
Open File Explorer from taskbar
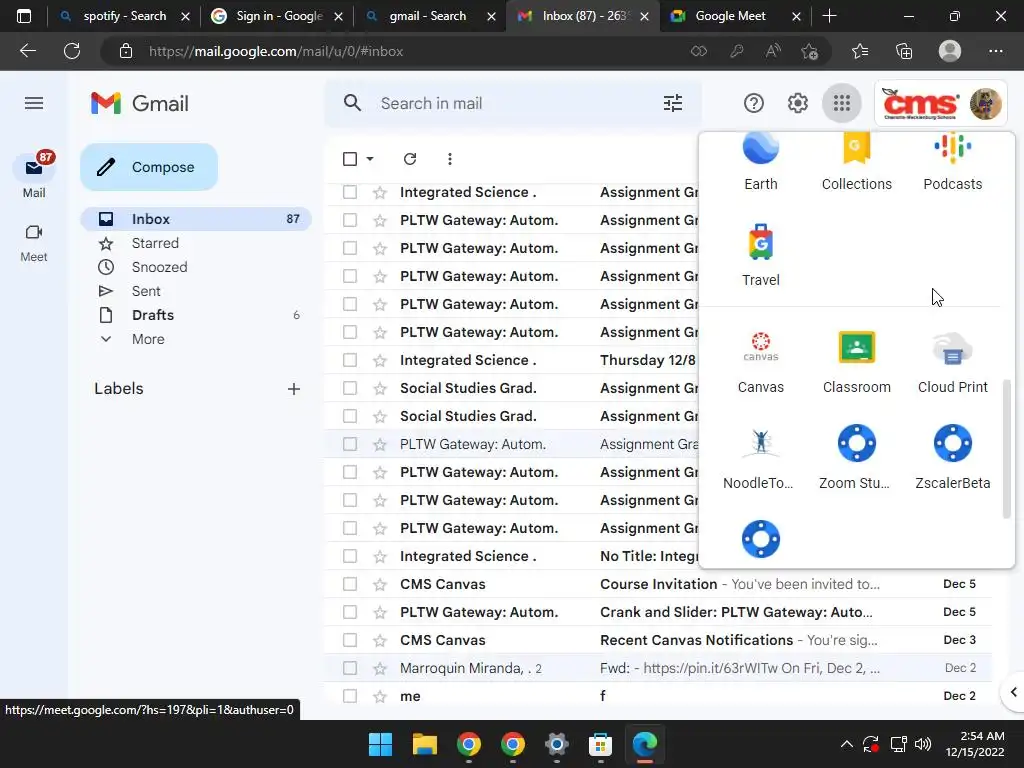424,744
